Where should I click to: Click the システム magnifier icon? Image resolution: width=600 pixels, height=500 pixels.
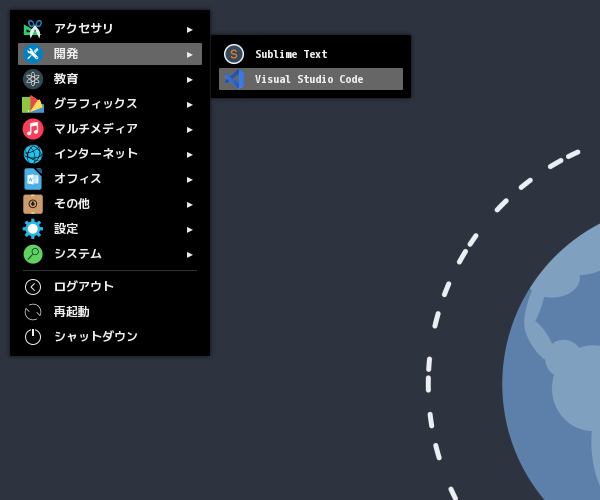click(x=33, y=254)
